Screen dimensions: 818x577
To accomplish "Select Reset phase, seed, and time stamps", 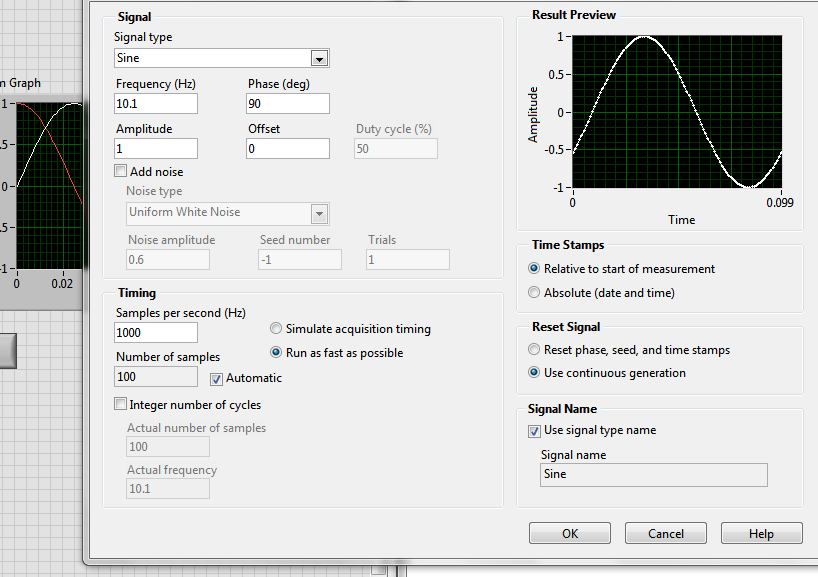I will 534,350.
